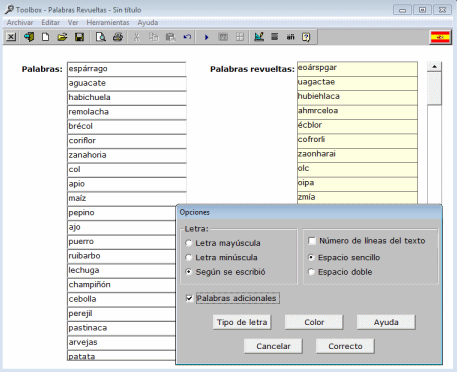This screenshot has width=457, height=372.
Task: Click the blue play arrow icon
Action: tap(206, 37)
